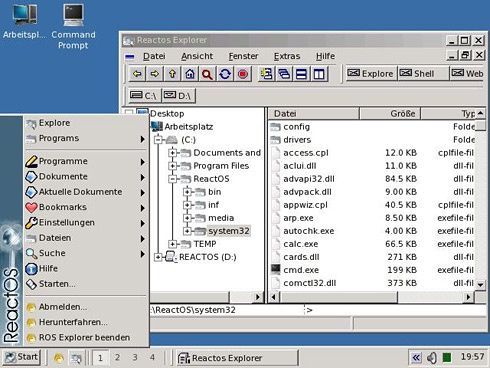Click the Reactos Explorer taskbar button
This screenshot has width=490, height=368.
click(x=237, y=358)
